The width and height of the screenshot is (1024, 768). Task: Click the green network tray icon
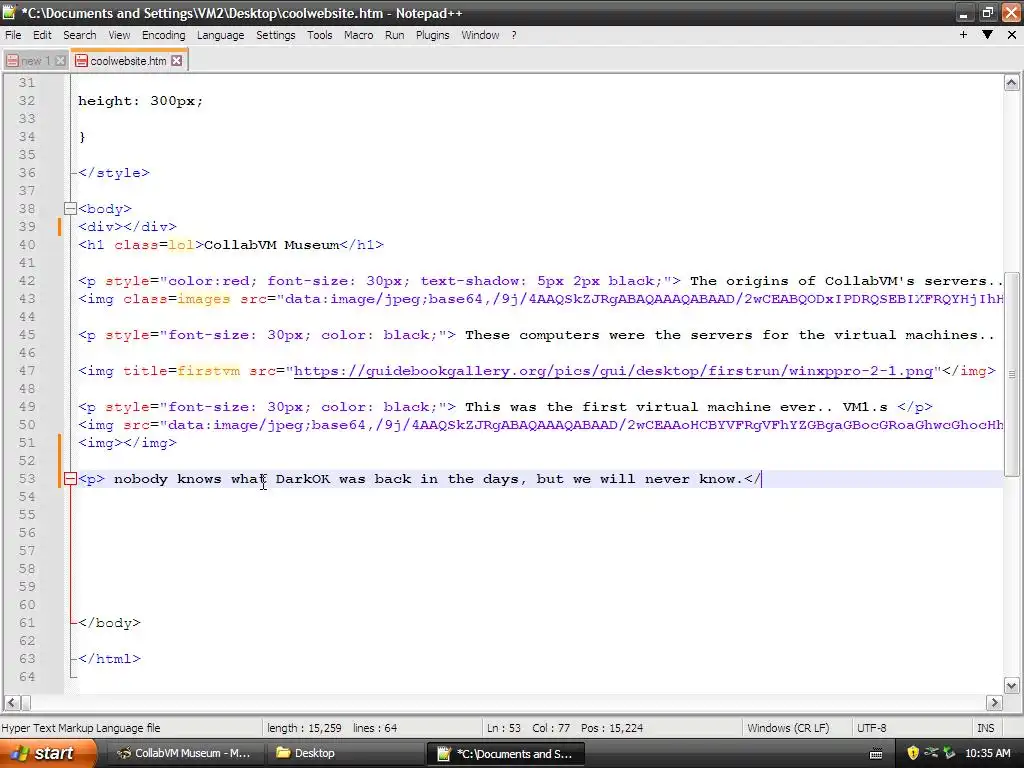tap(950, 753)
